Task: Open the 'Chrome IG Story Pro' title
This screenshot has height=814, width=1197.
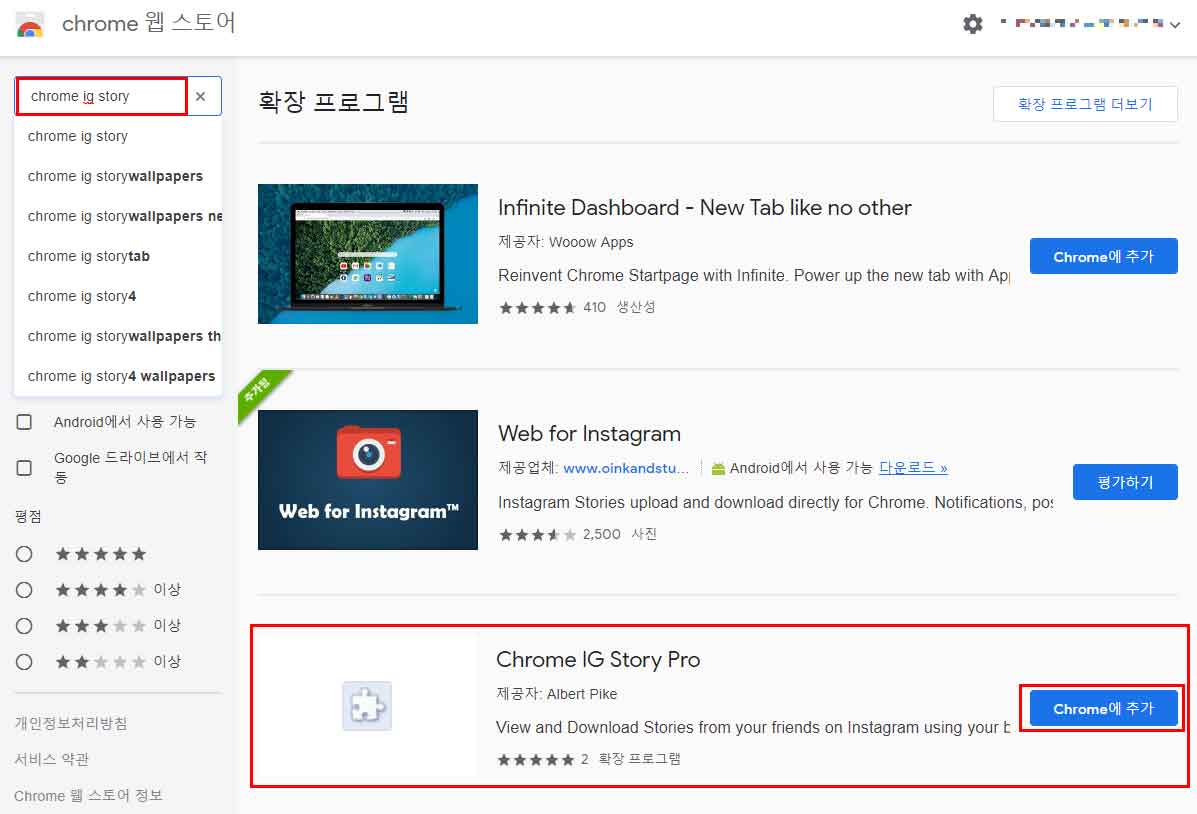Action: click(598, 660)
